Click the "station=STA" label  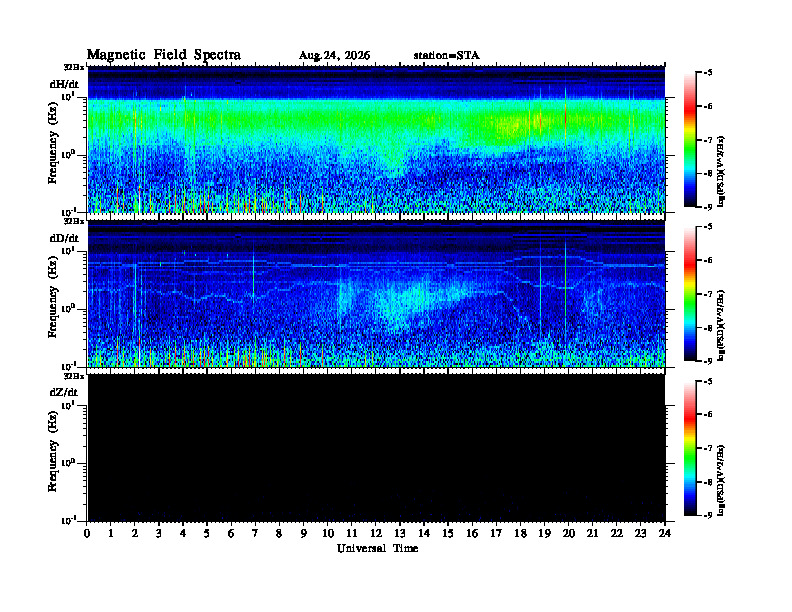pos(446,56)
